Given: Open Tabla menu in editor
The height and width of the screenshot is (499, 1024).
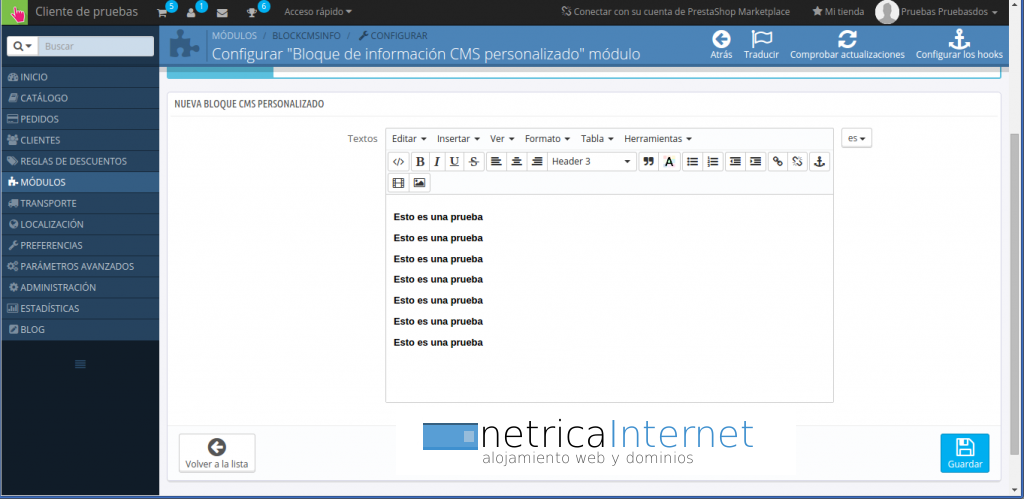Looking at the screenshot, I should (x=597, y=138).
